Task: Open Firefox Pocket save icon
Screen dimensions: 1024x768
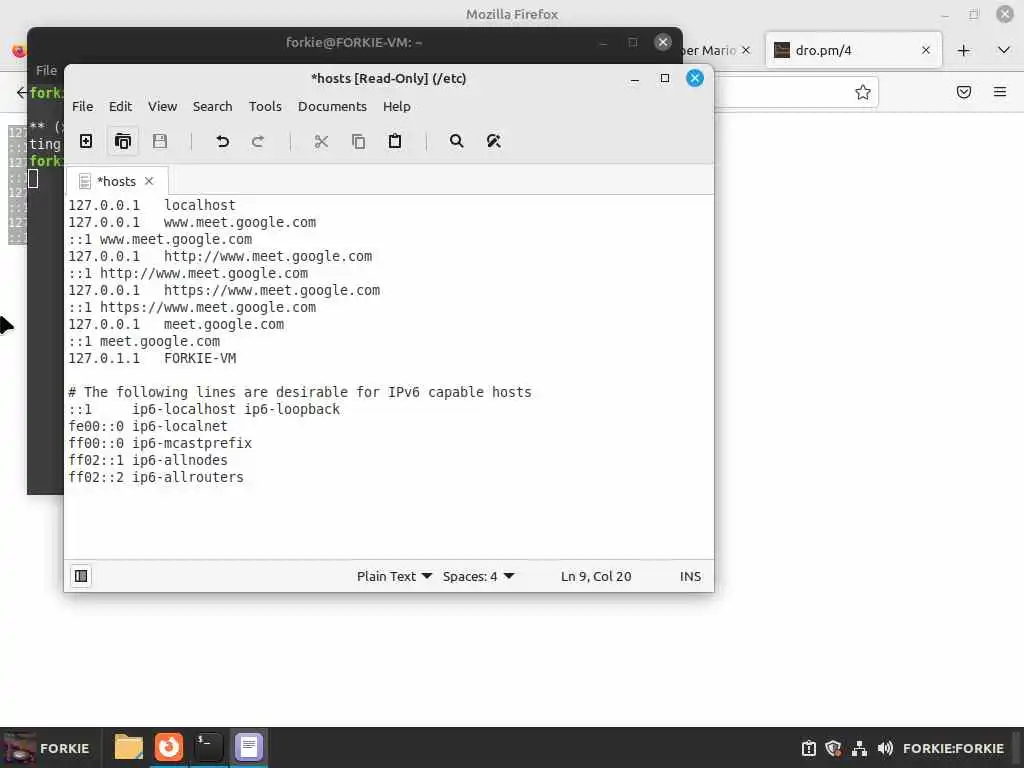Action: coord(963,92)
